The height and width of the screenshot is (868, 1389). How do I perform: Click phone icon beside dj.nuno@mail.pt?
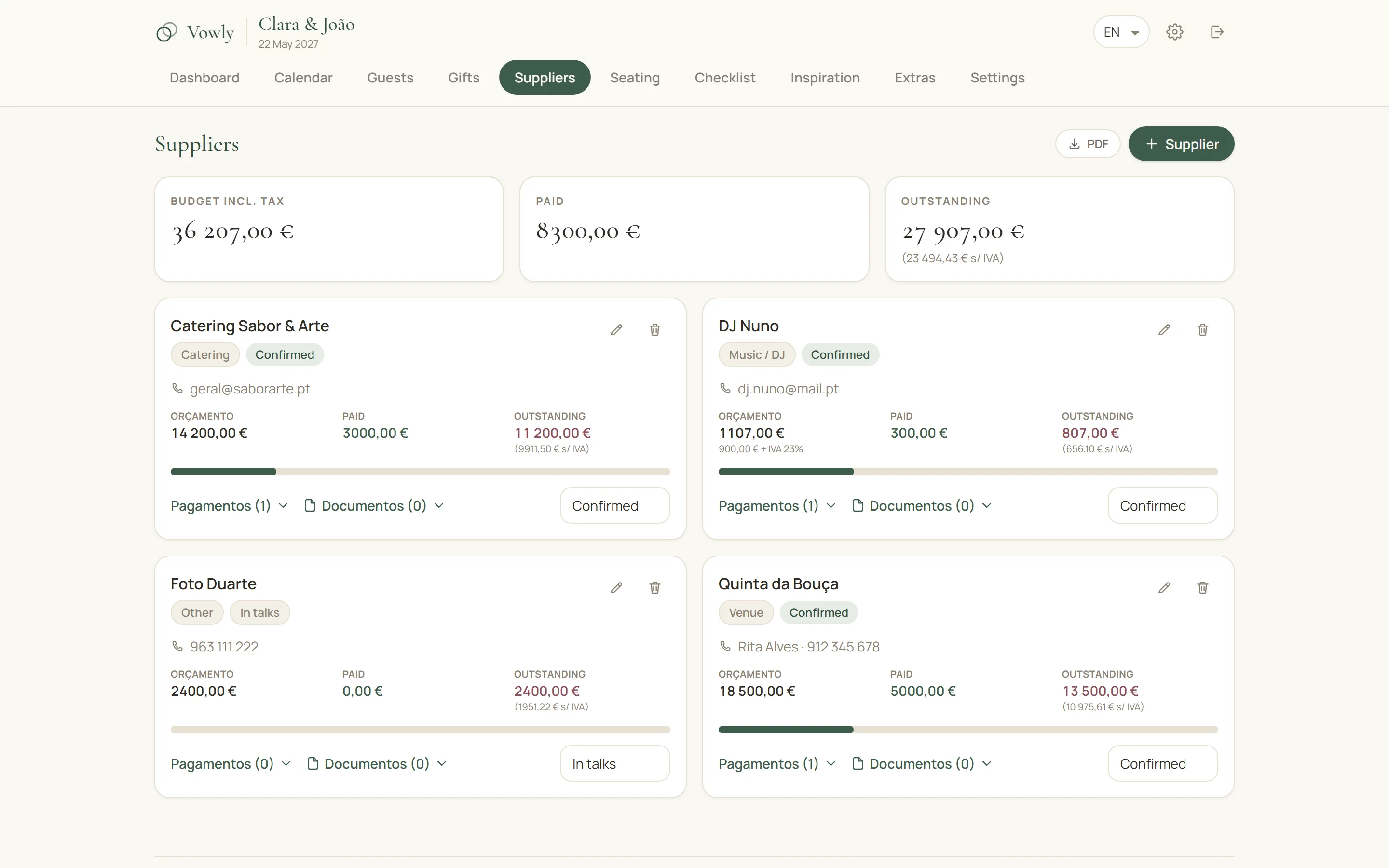coord(725,389)
